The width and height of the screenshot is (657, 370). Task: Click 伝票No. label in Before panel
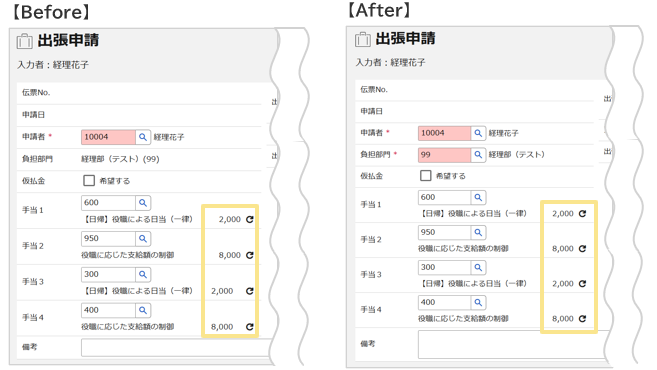click(36, 93)
